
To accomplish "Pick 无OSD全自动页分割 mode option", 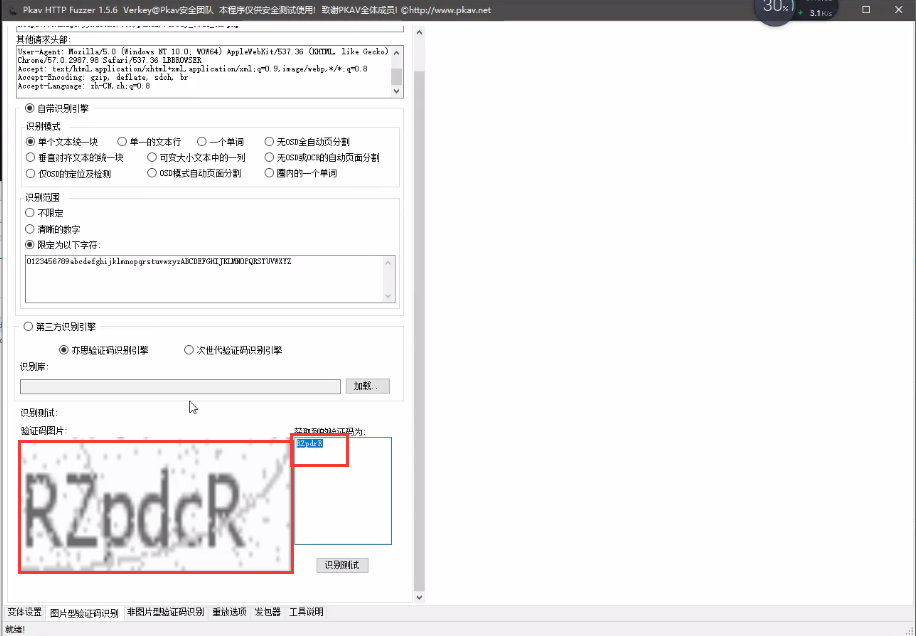I will (x=269, y=142).
